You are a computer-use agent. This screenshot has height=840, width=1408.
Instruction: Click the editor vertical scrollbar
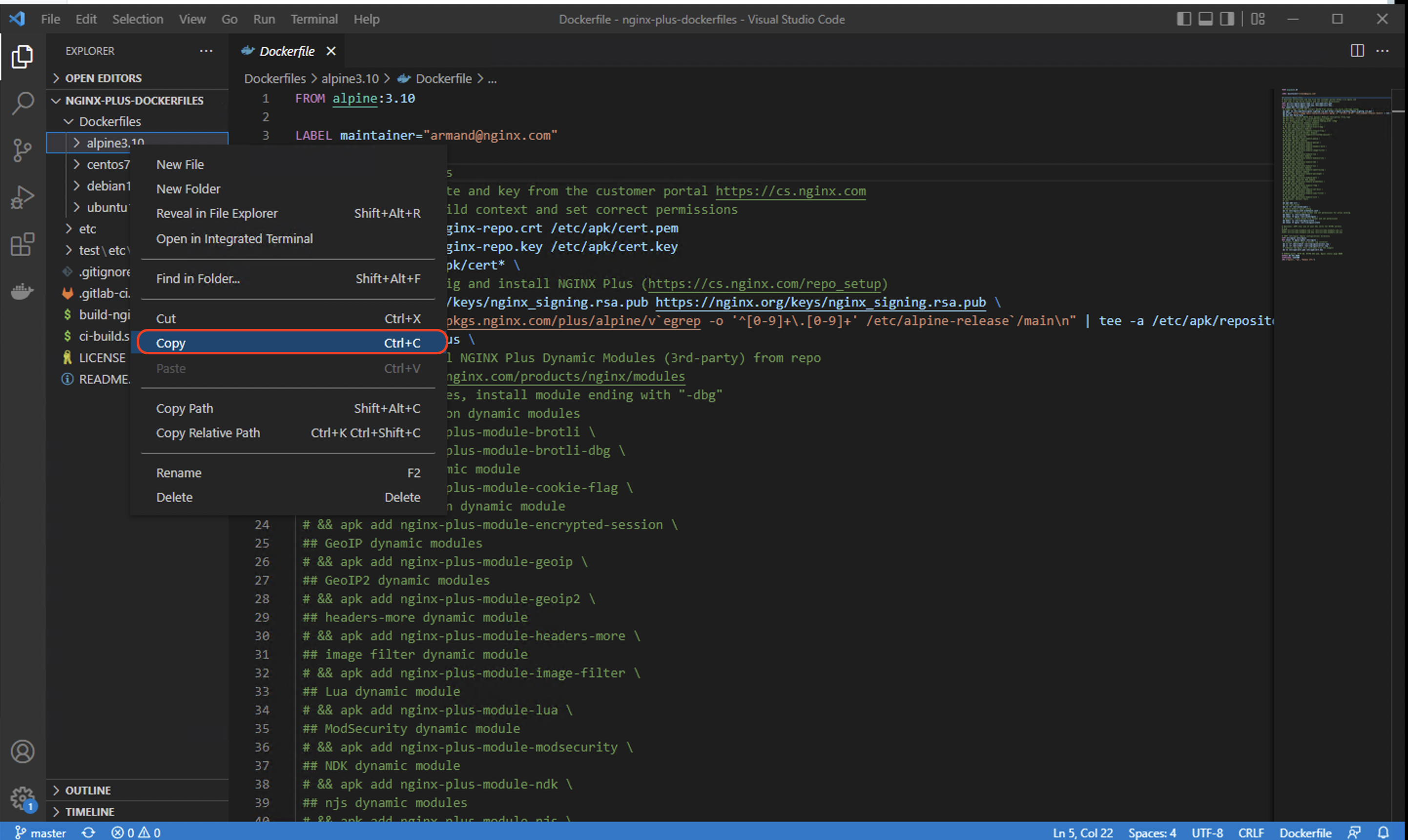[1398, 454]
